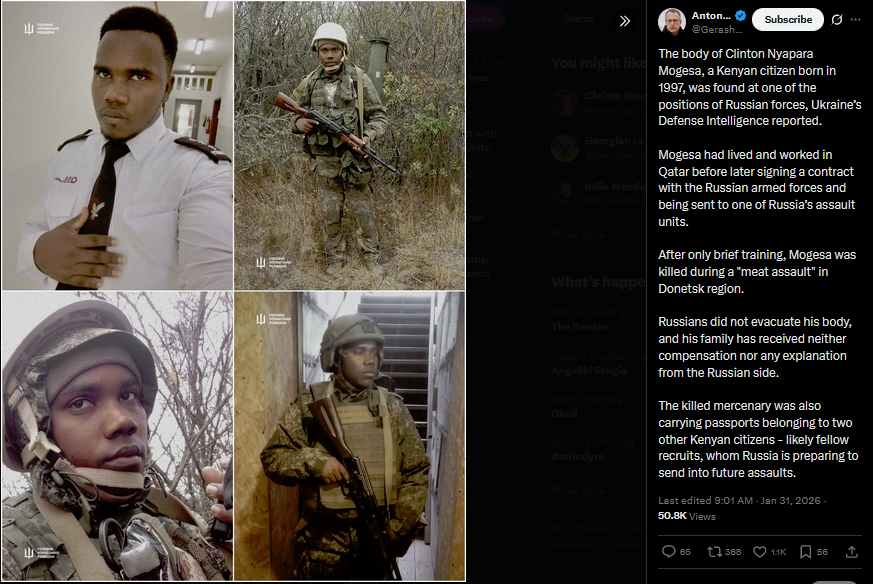Open the three-dot more options menu
873x584 pixels.
pyautogui.click(x=856, y=19)
